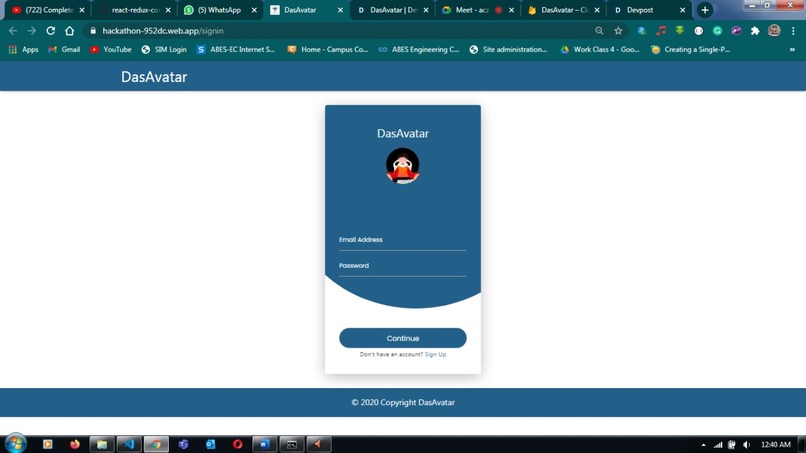The image size is (806, 453).
Task: Click the browser back arrow
Action: click(x=13, y=31)
